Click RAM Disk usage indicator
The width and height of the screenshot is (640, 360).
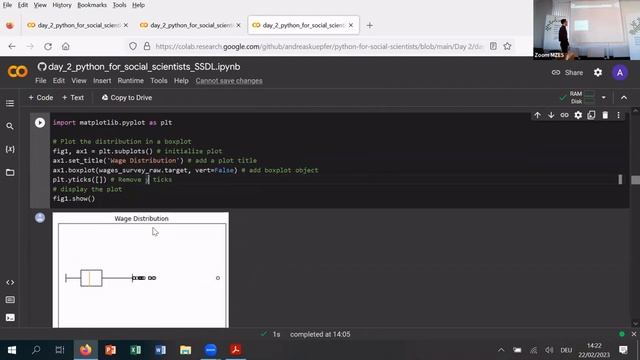[582, 98]
